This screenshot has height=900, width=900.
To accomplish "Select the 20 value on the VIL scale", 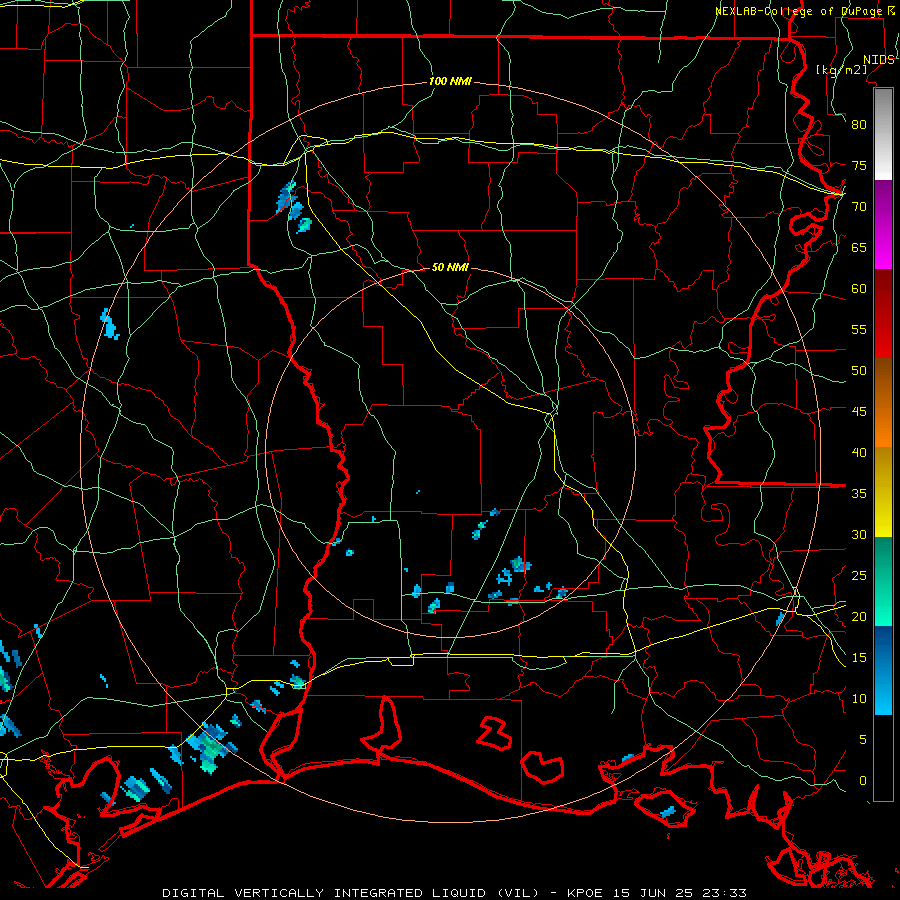I will (859, 616).
